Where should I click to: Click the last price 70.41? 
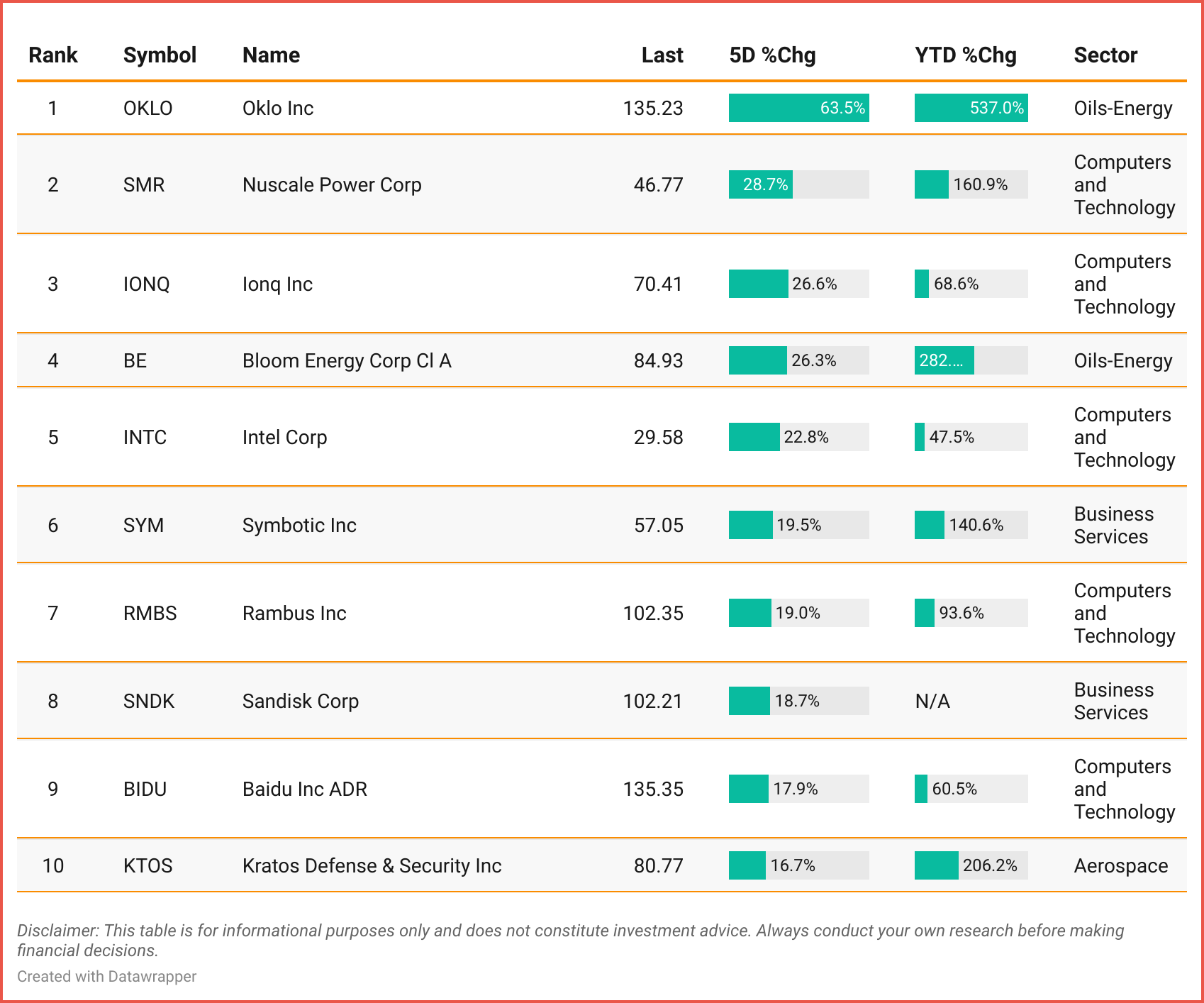click(659, 284)
